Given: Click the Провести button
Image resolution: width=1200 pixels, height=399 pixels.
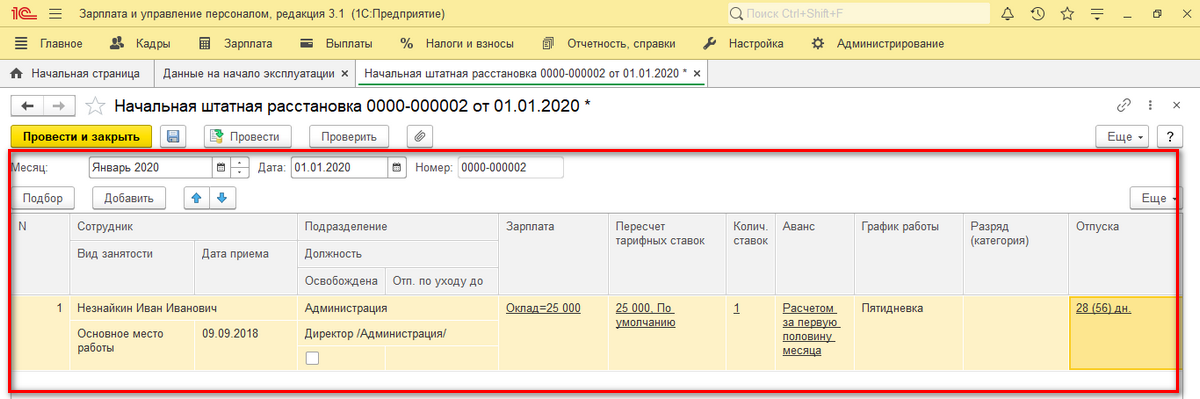Looking at the screenshot, I should pos(248,137).
